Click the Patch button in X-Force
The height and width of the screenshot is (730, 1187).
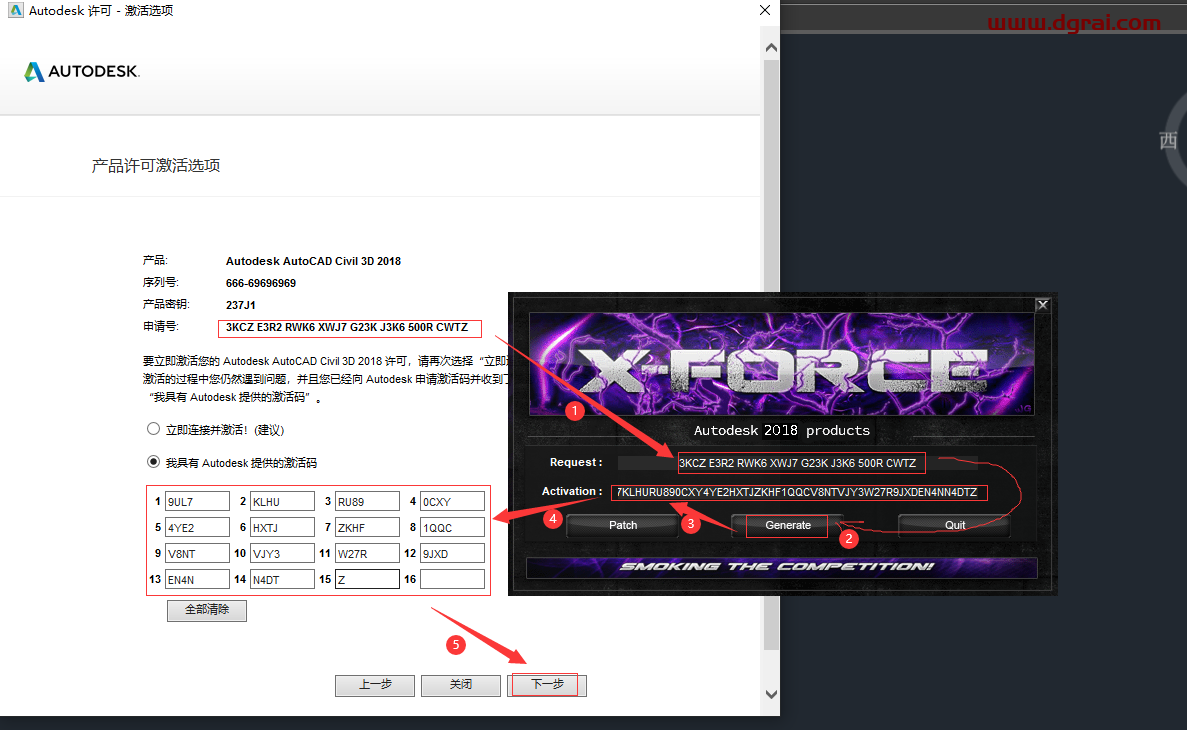(x=622, y=526)
